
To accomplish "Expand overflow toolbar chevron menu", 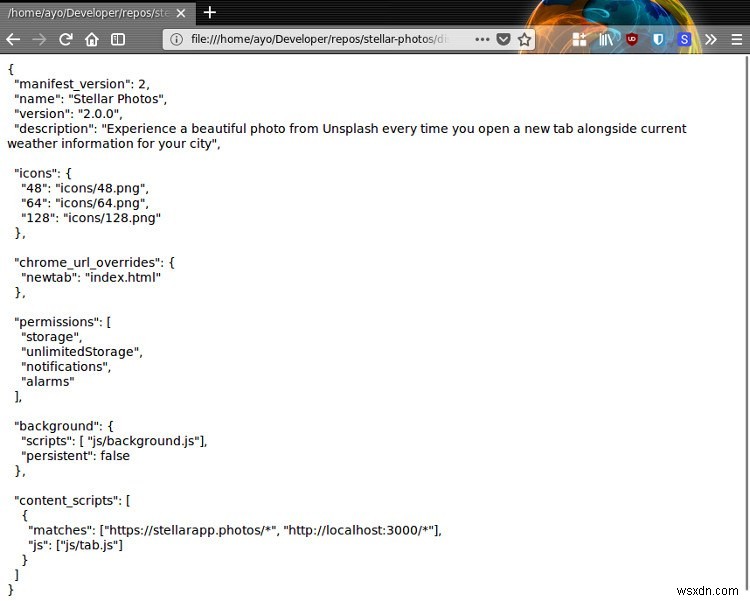I will 711,39.
